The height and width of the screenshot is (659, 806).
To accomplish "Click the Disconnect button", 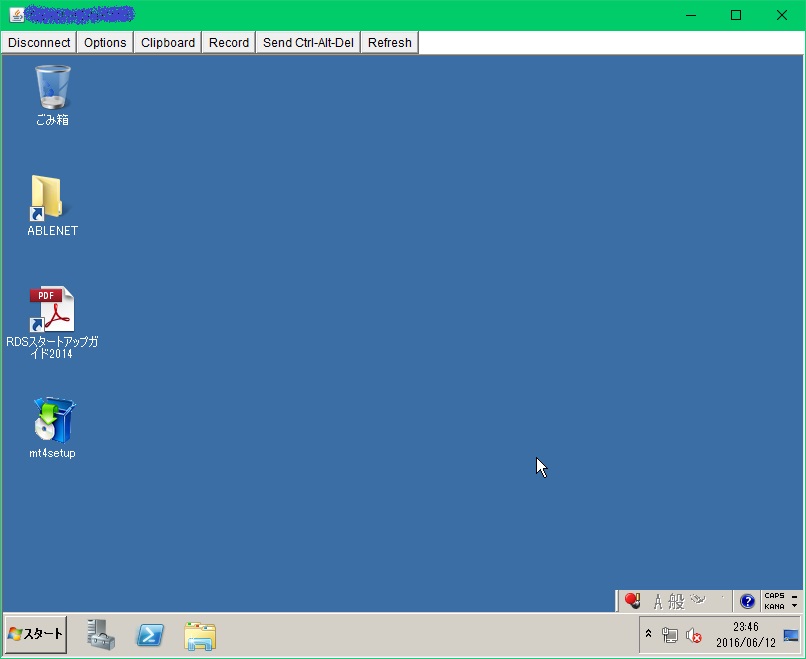I will click(x=39, y=43).
